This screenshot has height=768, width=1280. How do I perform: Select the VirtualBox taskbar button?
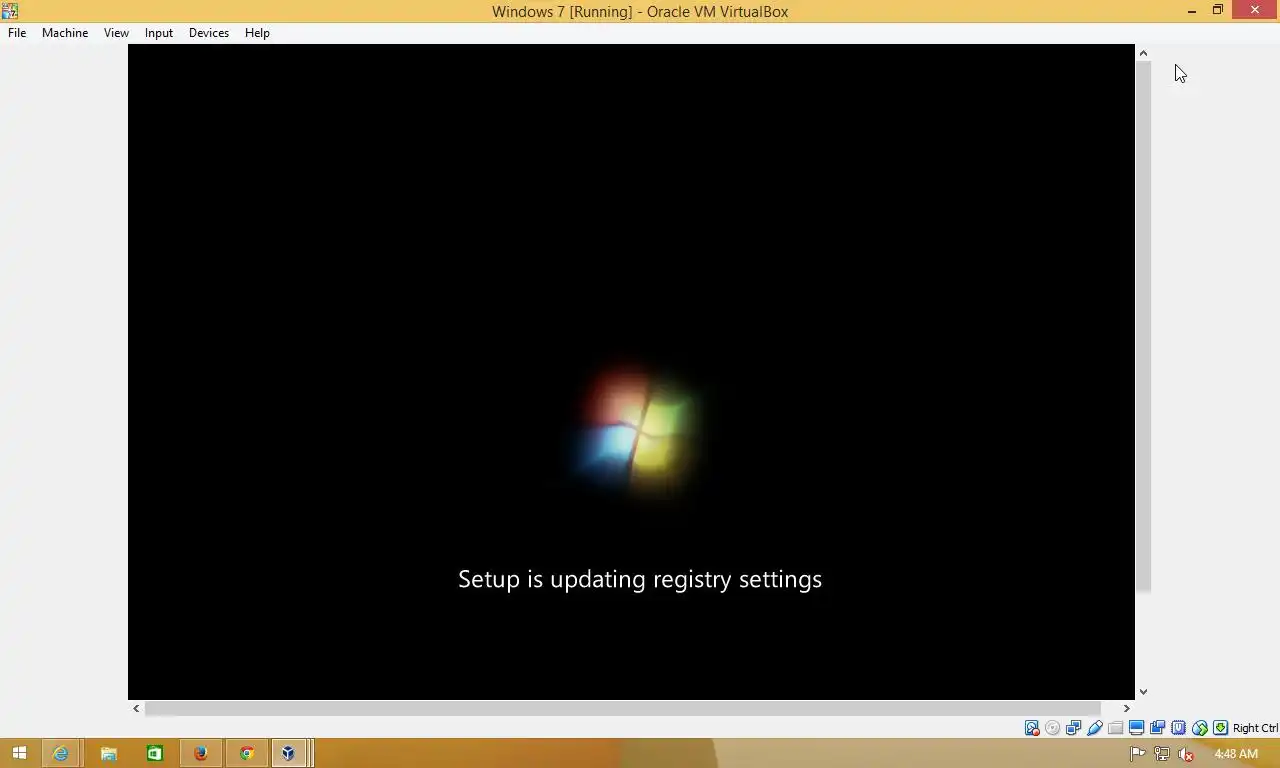290,753
